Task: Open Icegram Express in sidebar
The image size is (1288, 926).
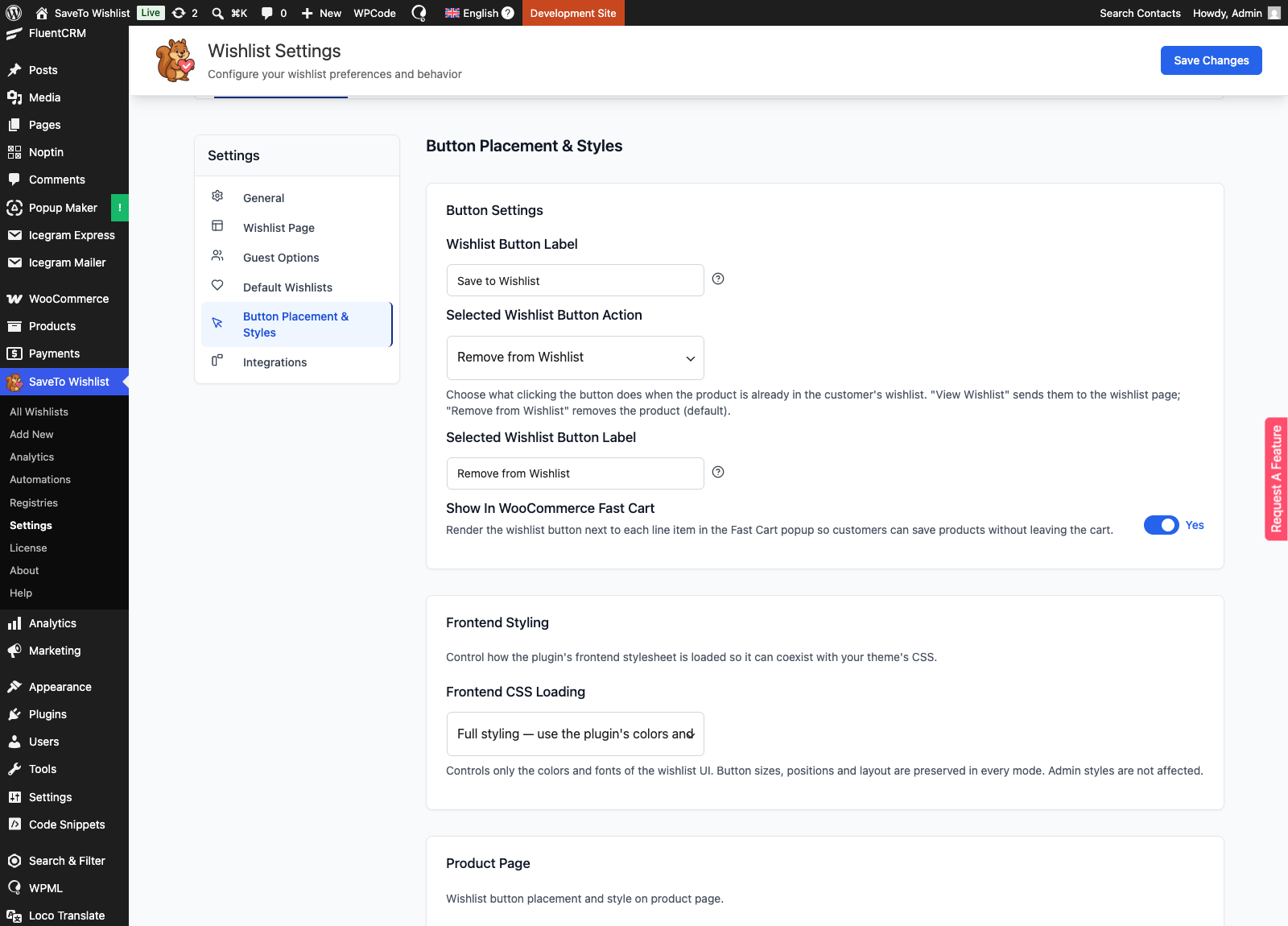Action: [x=64, y=235]
